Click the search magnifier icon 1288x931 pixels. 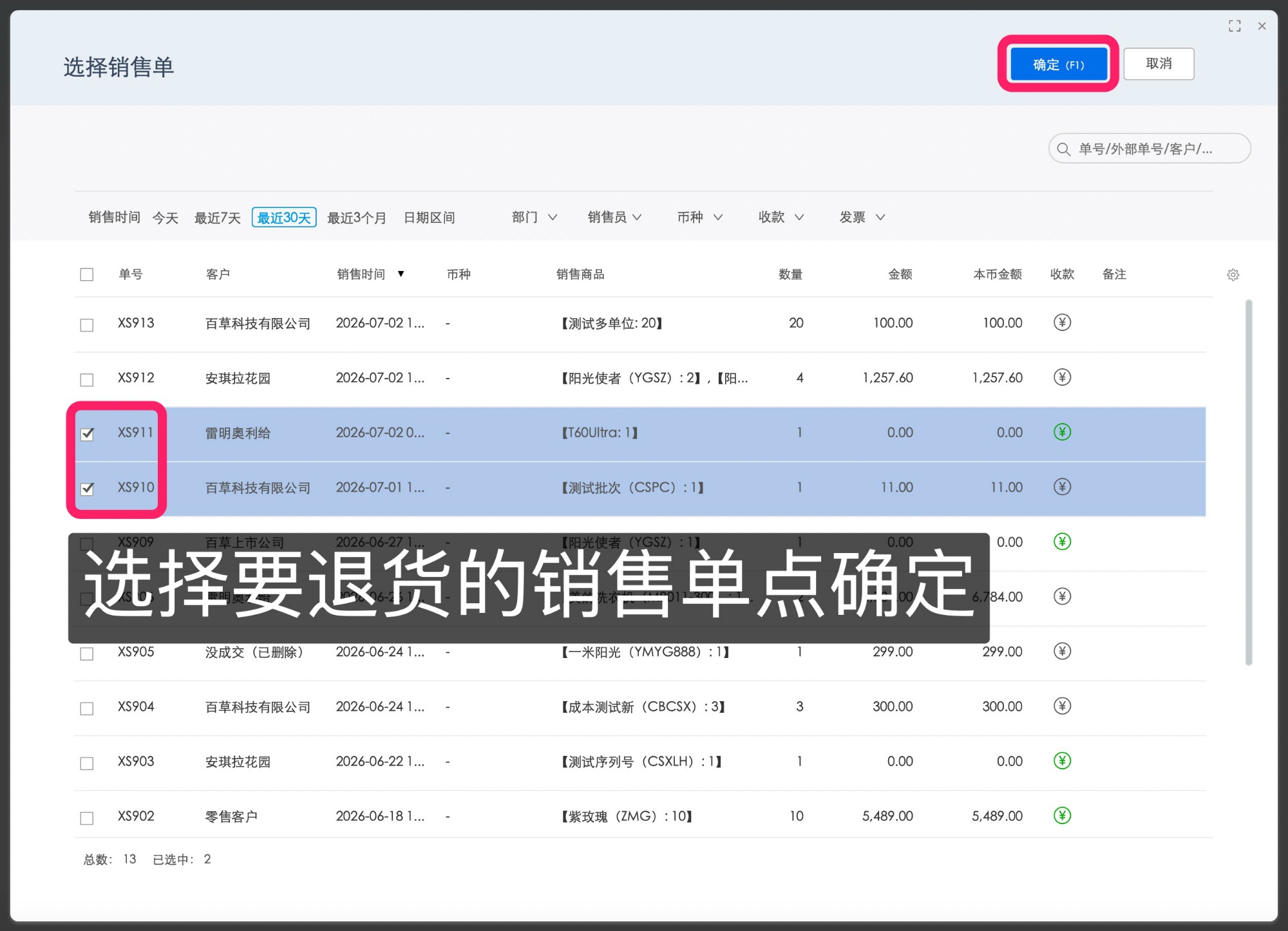[1064, 149]
